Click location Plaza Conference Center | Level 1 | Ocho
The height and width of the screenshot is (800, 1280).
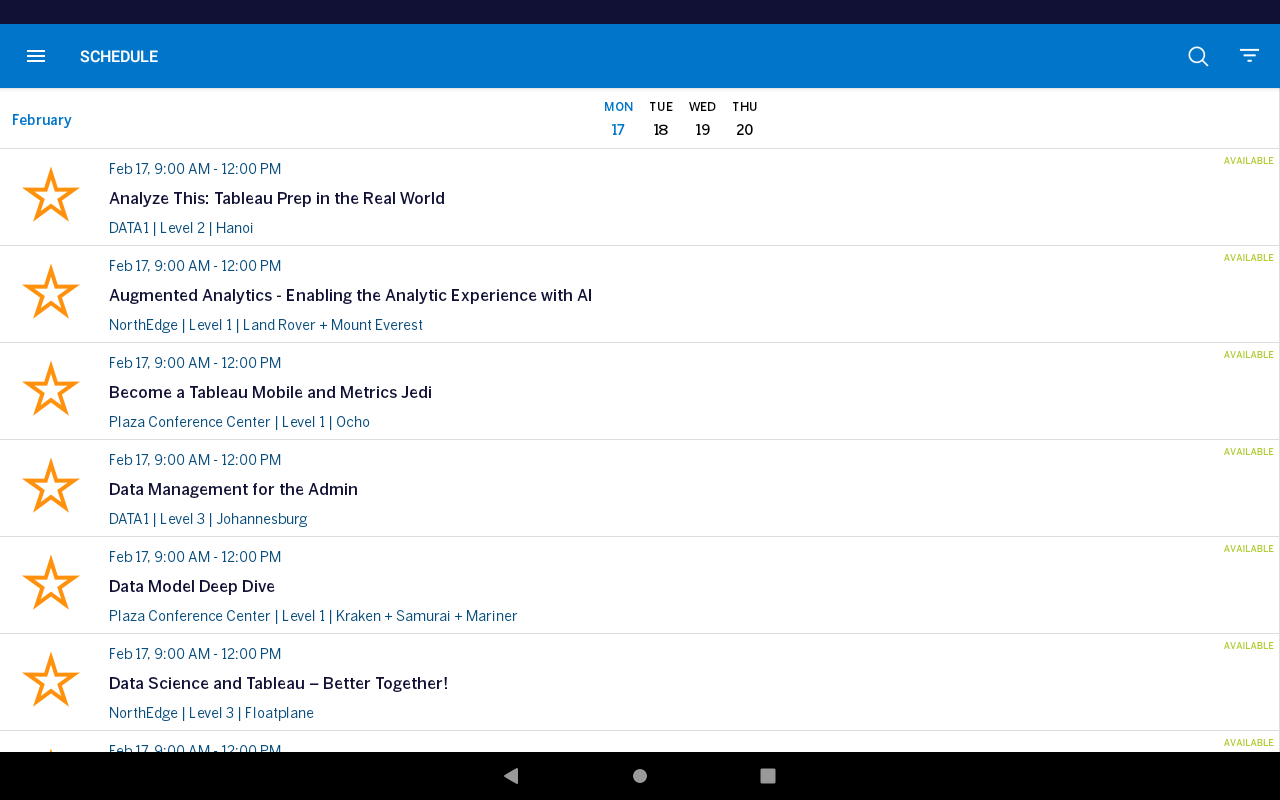[x=239, y=422]
